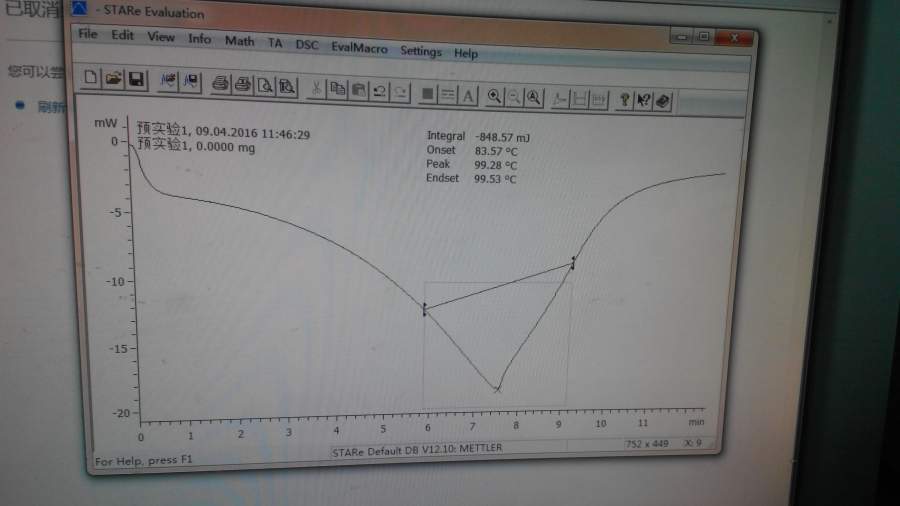
Task: Zoom out using the minus magnifier icon
Action: [514, 98]
